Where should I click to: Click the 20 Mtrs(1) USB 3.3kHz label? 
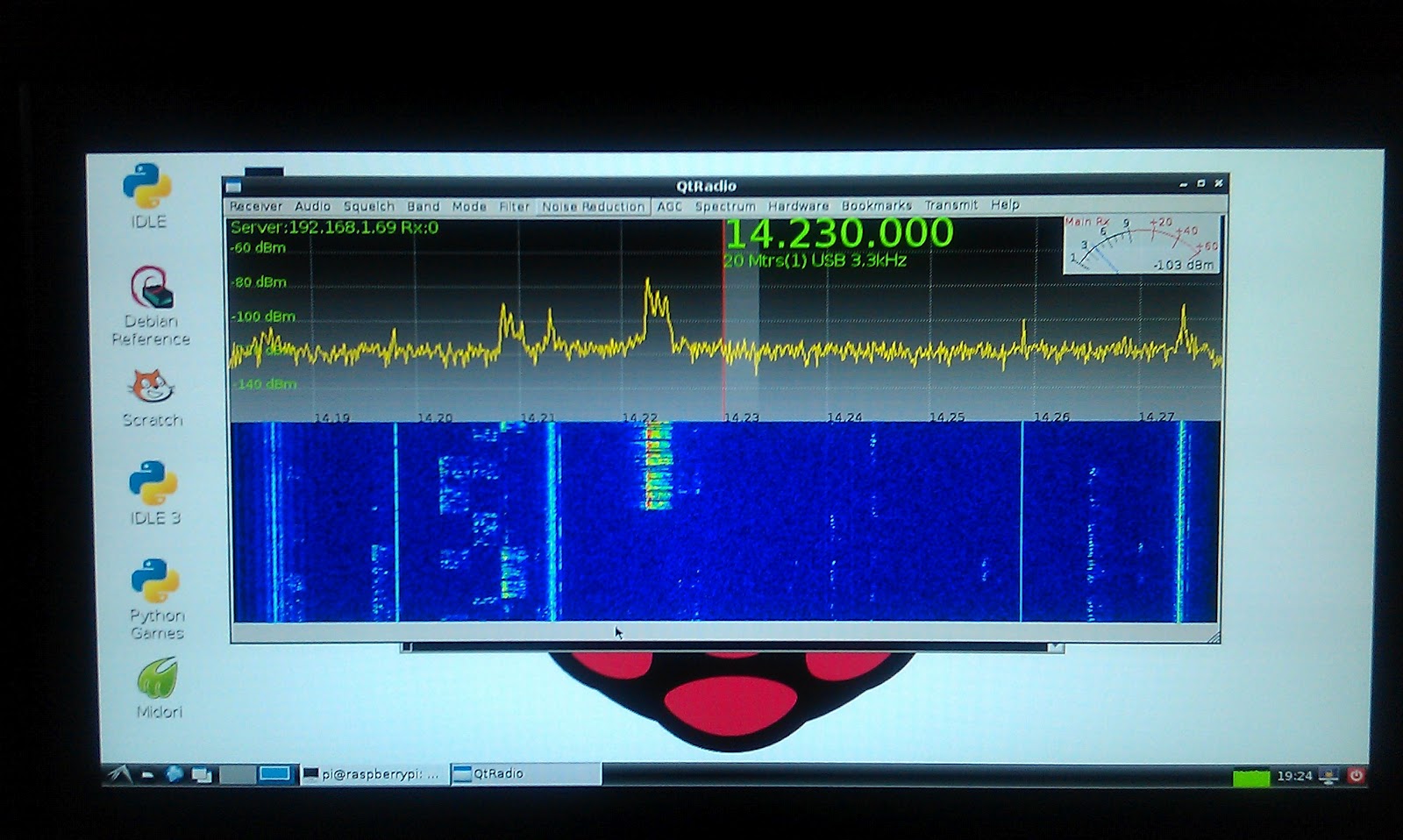(815, 260)
